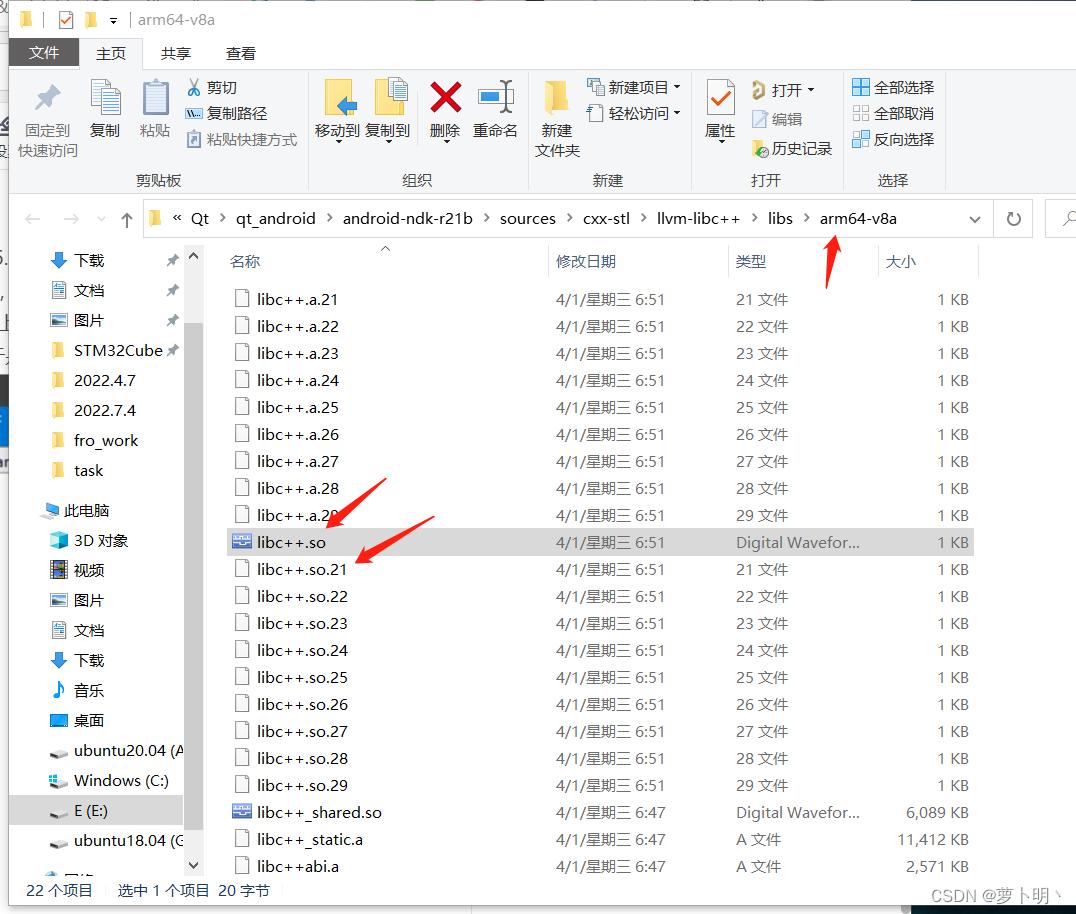Expand the address bar dropdown arrow

(x=975, y=219)
